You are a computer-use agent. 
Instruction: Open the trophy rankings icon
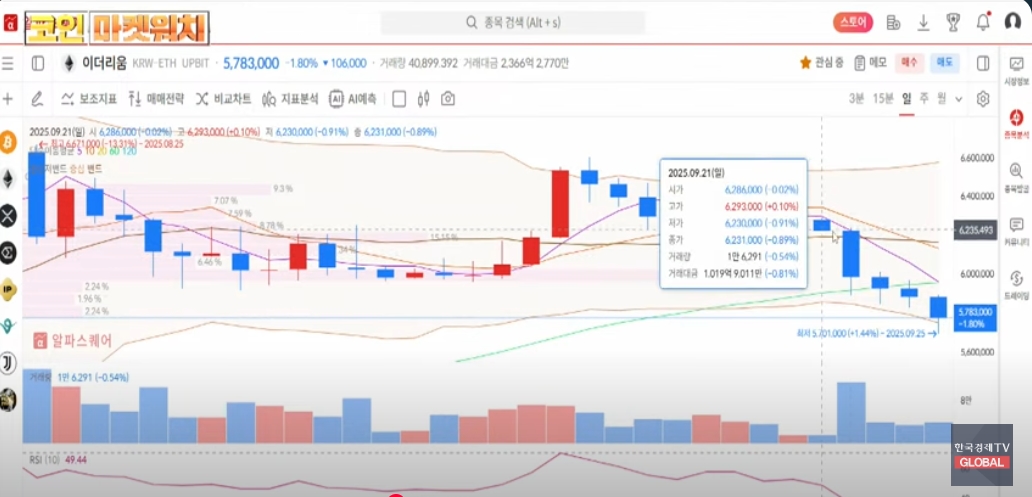coord(953,22)
